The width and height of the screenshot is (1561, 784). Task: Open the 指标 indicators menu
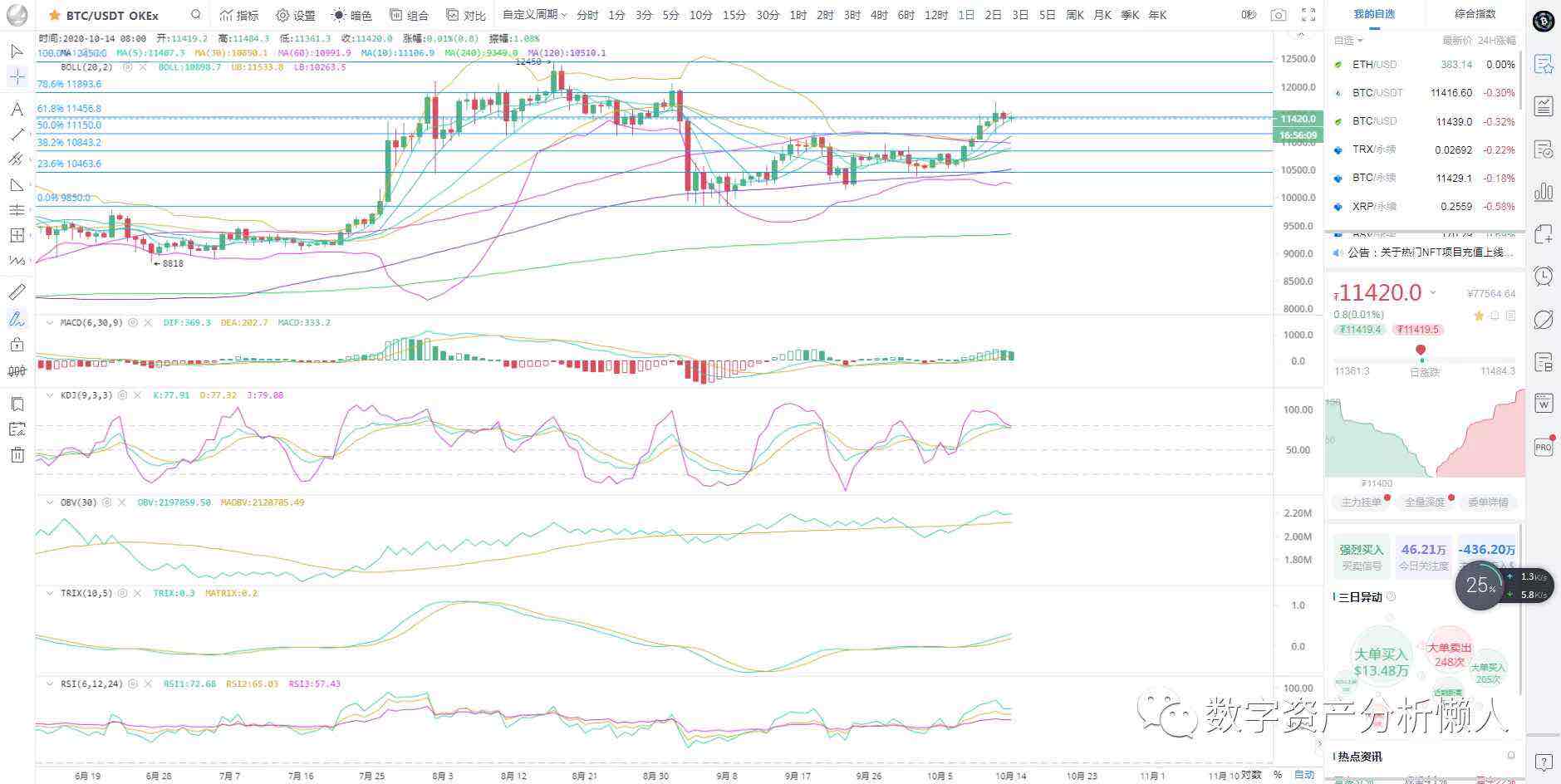pos(239,15)
